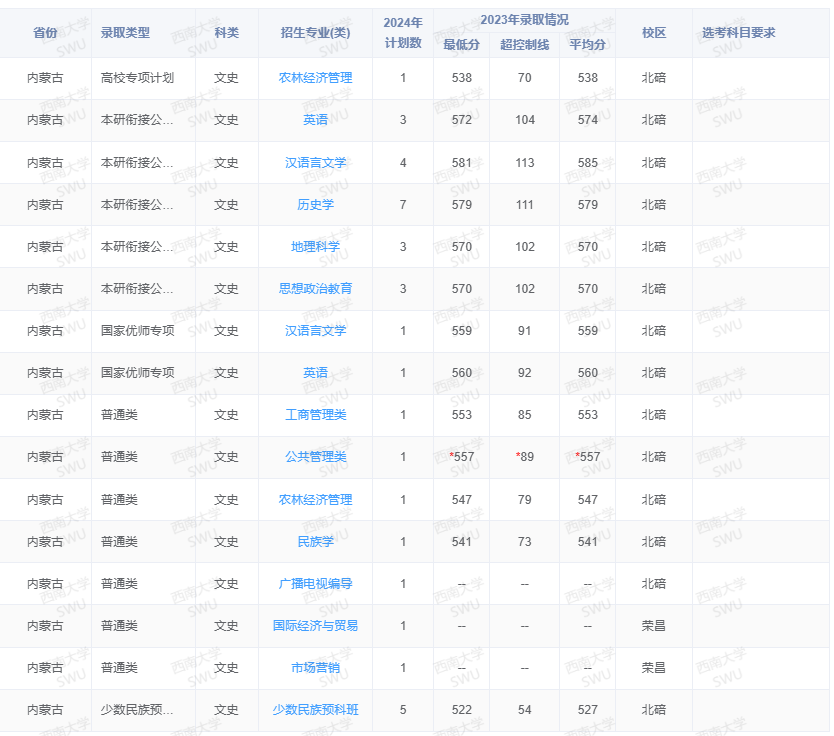Click the 最低分 sub-header
Image resolution: width=834 pixels, height=736 pixels.
460,44
